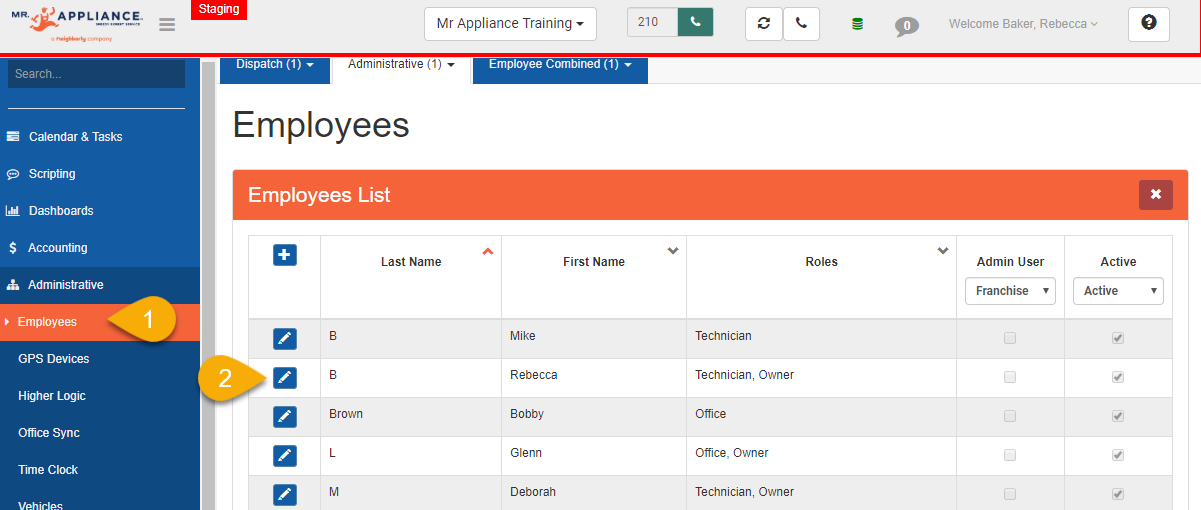The image size is (1201, 510).
Task: Open GPS Devices in the sidebar
Action: tap(53, 359)
